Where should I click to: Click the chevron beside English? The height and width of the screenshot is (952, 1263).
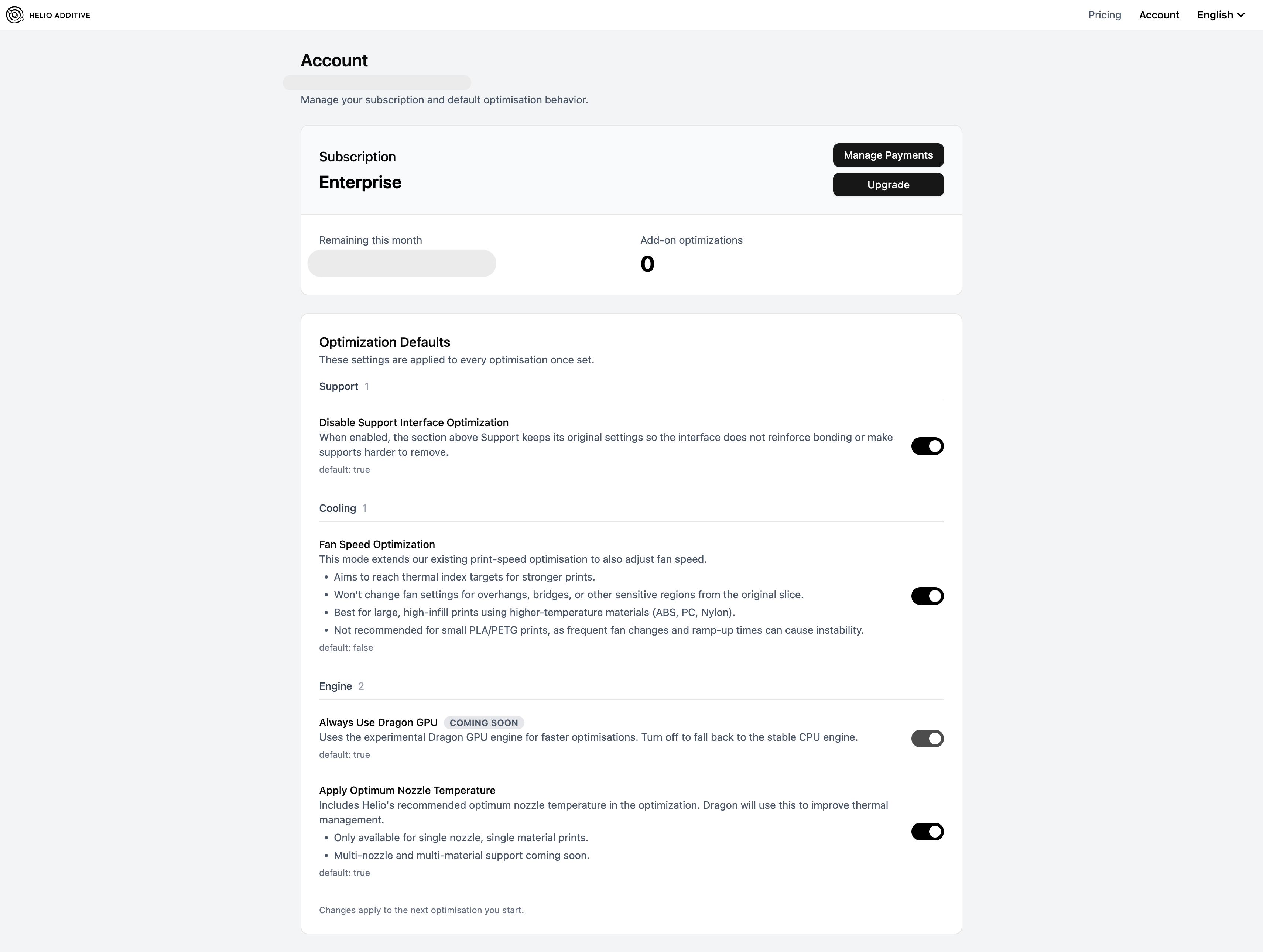[x=1241, y=15]
